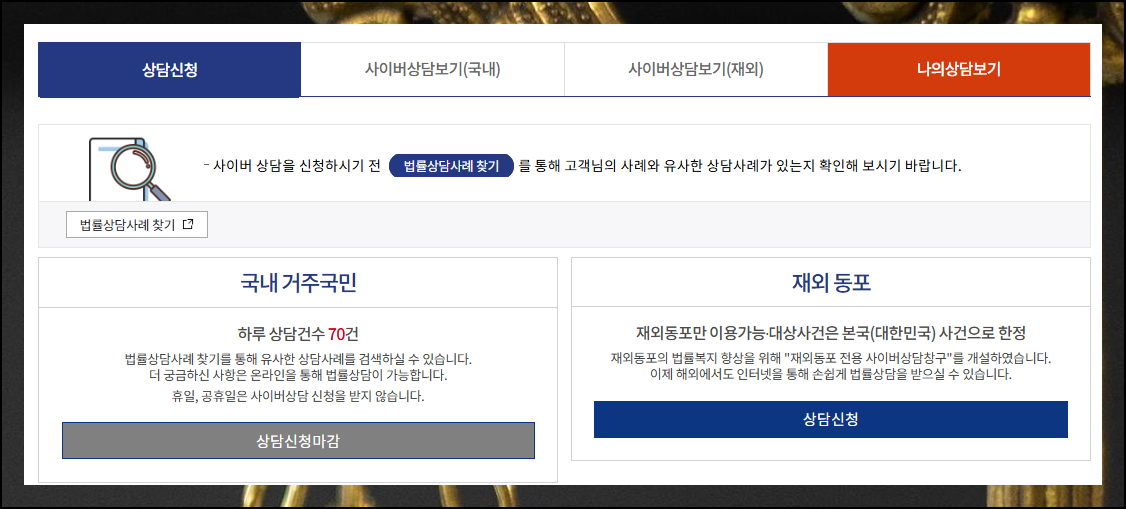This screenshot has width=1126, height=509.
Task: Click the external link icon beside 법률상담사례 찾기
Action: (x=188, y=224)
